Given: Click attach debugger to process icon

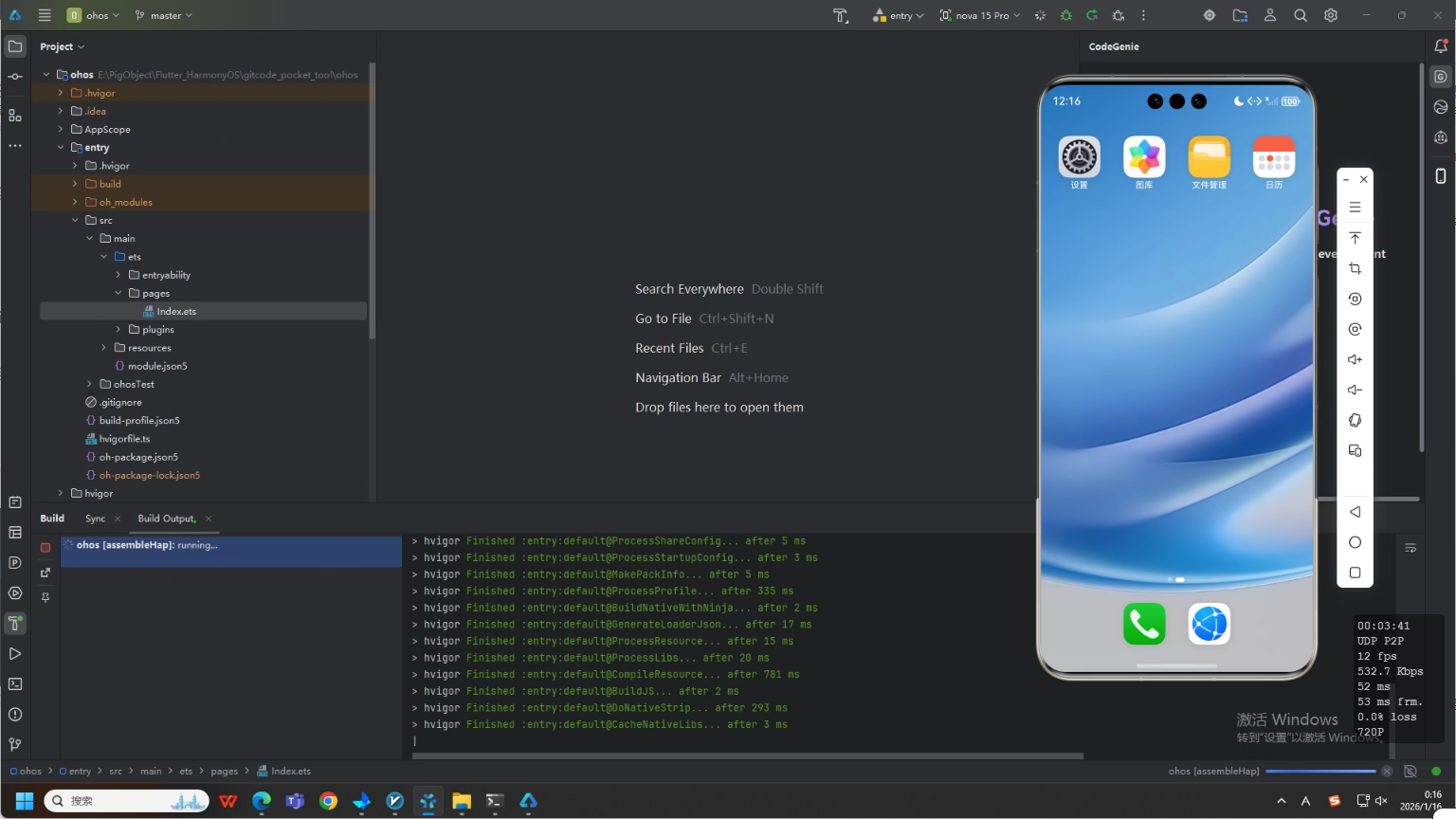Looking at the screenshot, I should (x=1118, y=15).
